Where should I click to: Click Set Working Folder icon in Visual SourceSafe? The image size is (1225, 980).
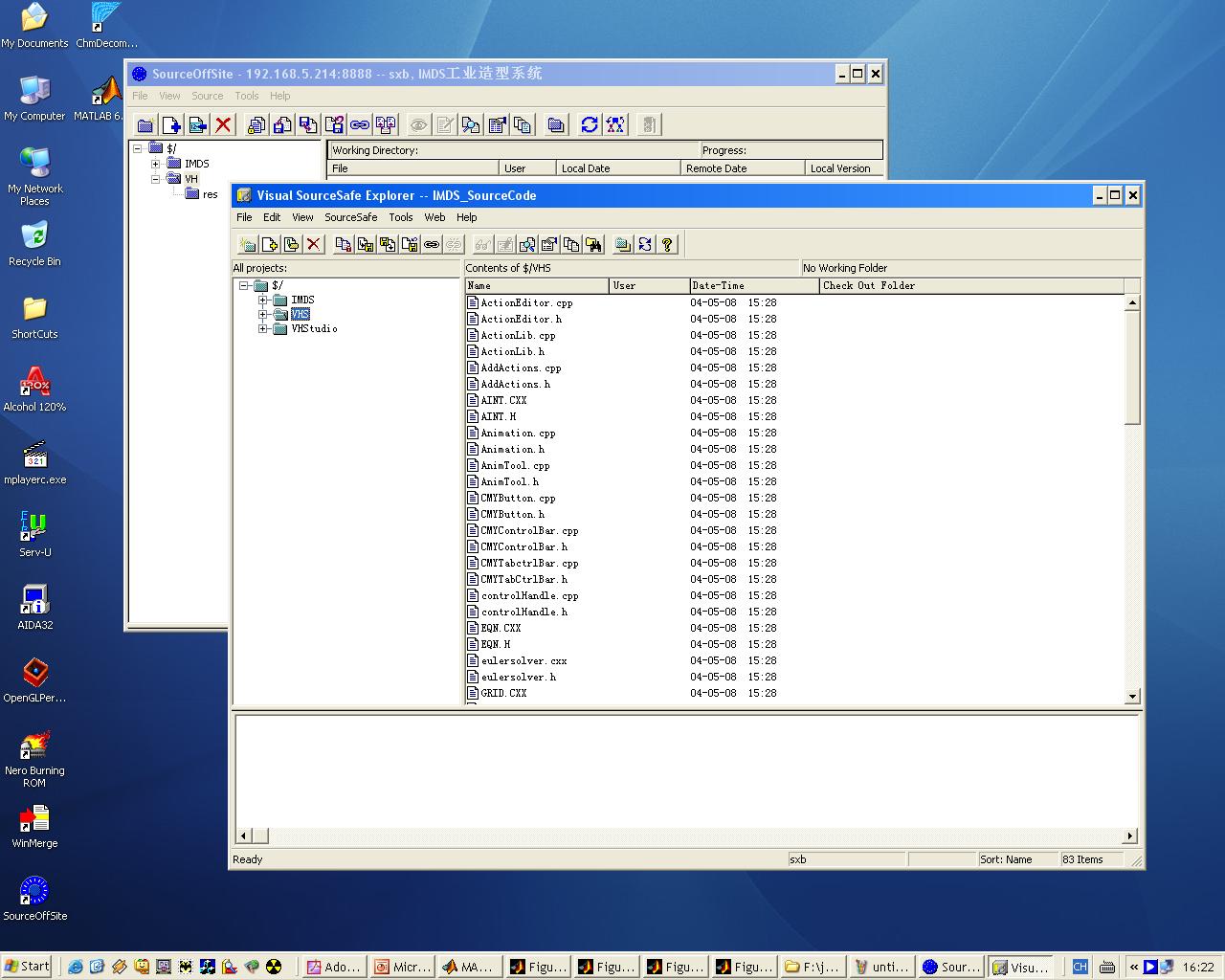tap(623, 245)
